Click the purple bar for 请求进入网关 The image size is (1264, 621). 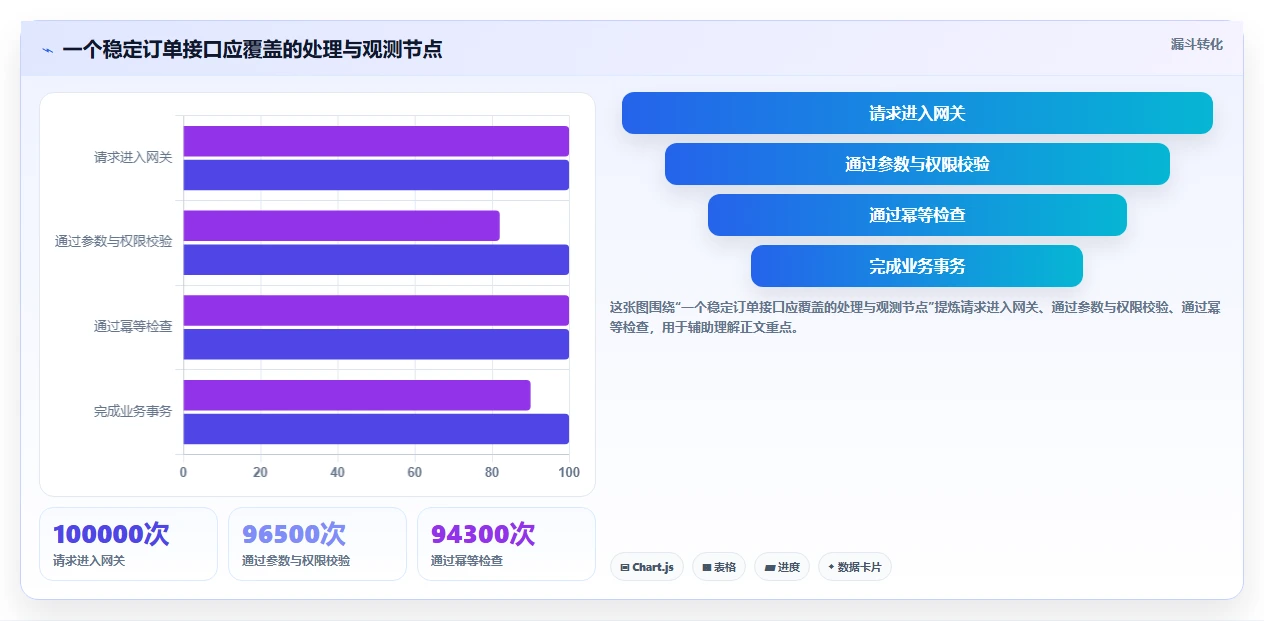coord(376,141)
